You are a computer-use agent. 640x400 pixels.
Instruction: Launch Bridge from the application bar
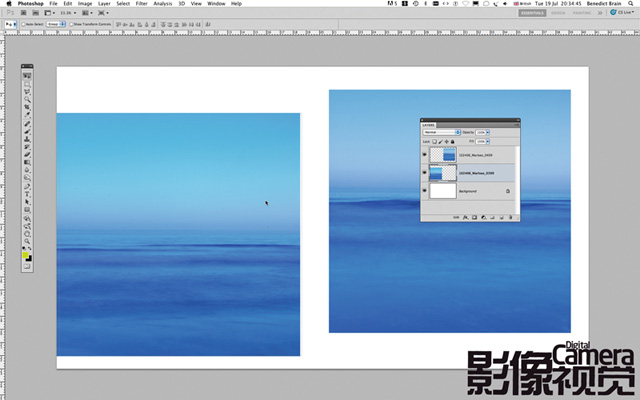click(x=24, y=13)
